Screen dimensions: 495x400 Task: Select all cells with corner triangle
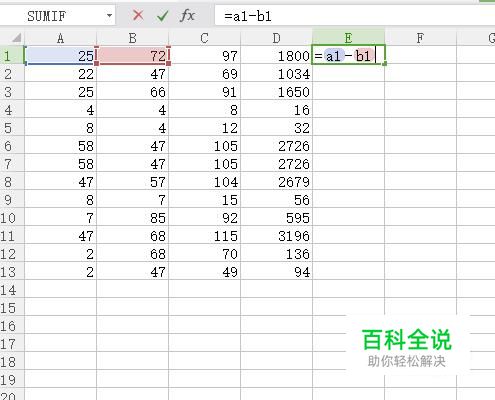pos(15,37)
